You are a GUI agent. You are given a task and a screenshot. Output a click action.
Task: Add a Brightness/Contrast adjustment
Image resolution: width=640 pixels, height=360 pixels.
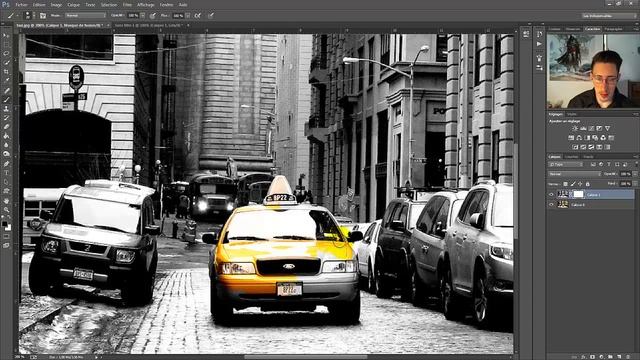click(575, 129)
